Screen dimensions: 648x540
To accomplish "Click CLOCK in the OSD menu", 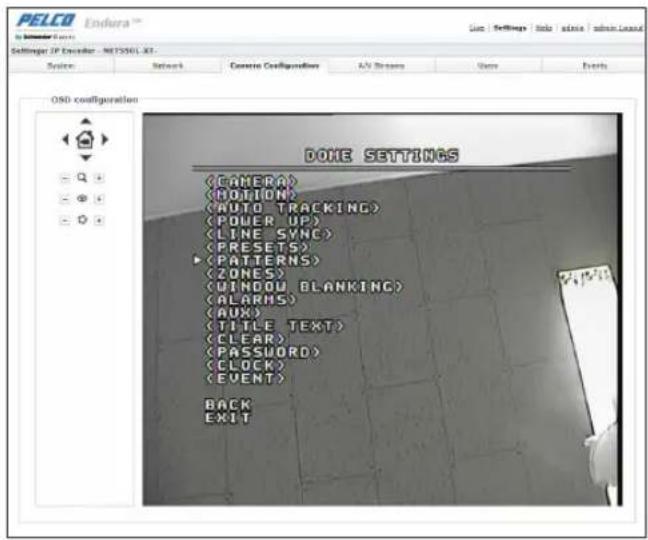I will point(245,365).
